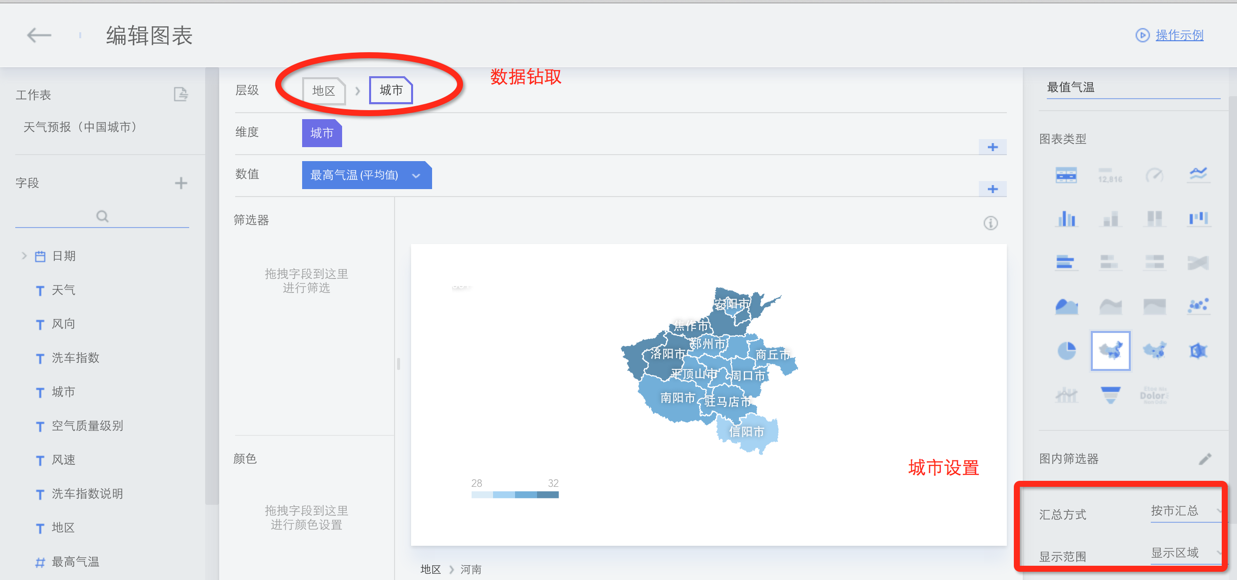This screenshot has width=1237, height=580.
Task: Click the search box in the field panel
Action: [x=103, y=216]
